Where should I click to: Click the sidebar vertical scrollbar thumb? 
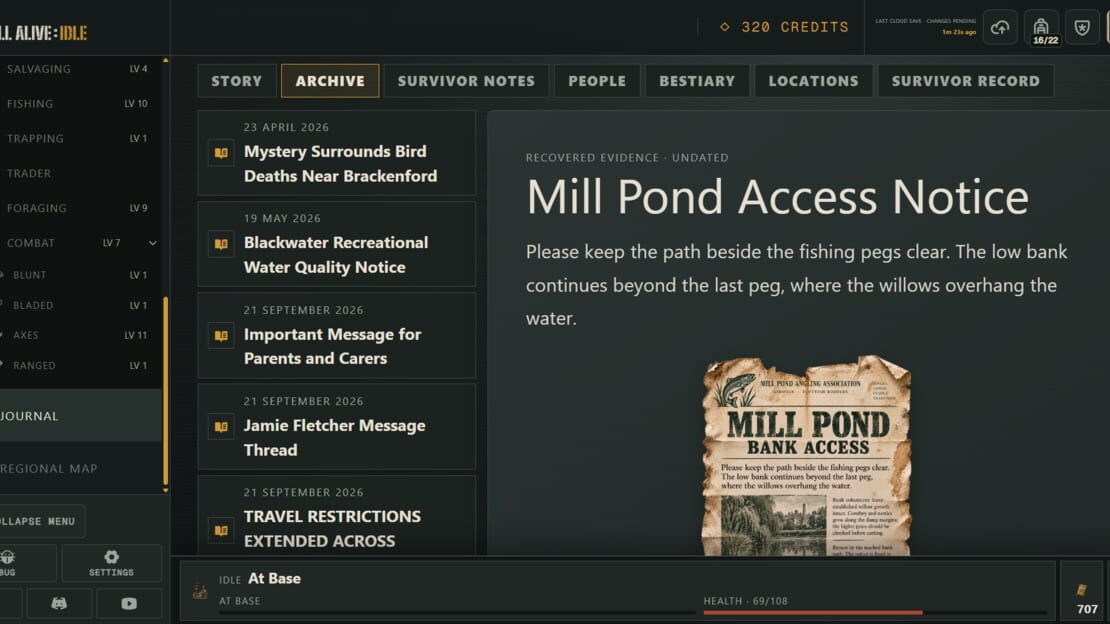pyautogui.click(x=166, y=390)
